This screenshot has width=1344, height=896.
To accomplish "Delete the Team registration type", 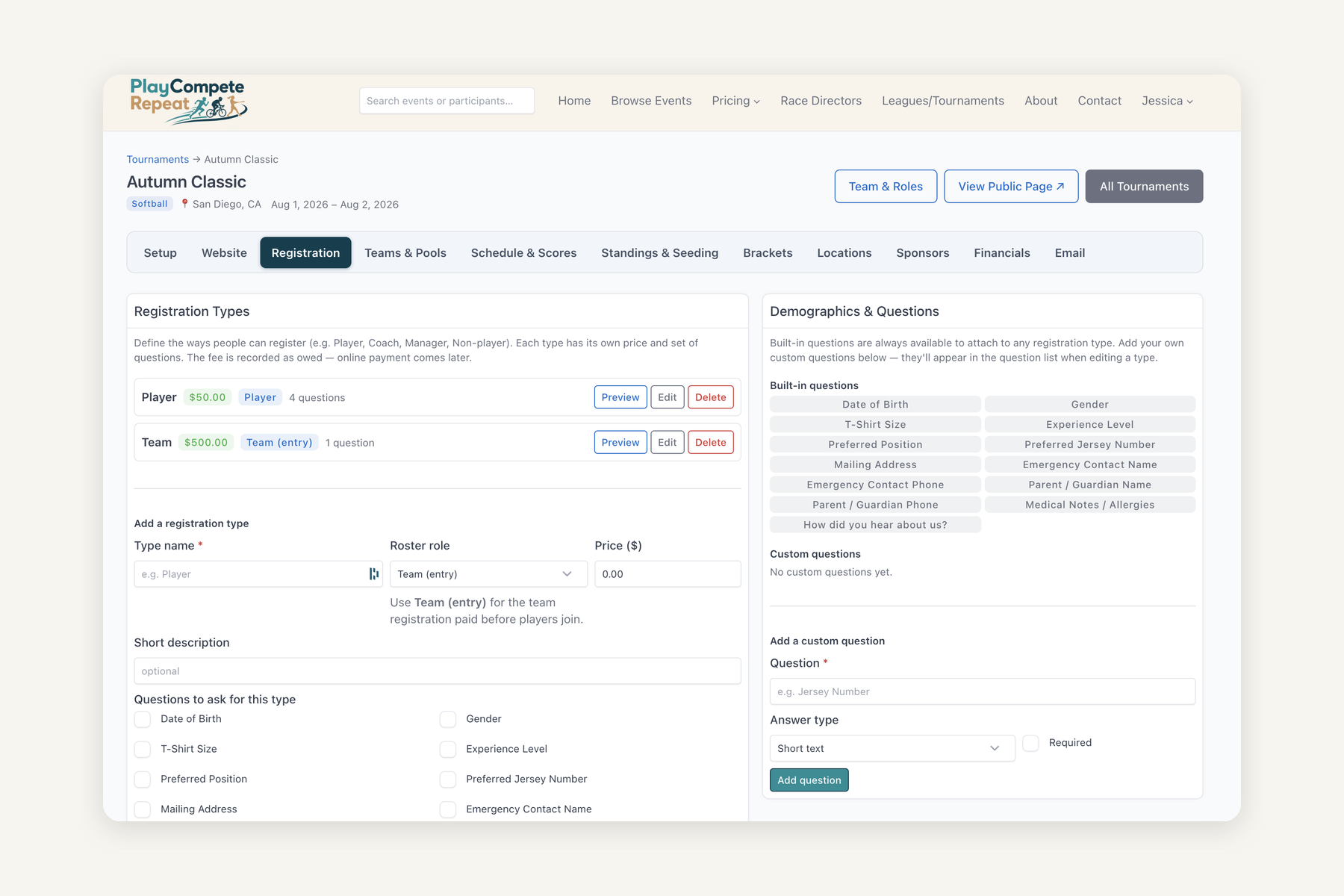I will pyautogui.click(x=711, y=443).
